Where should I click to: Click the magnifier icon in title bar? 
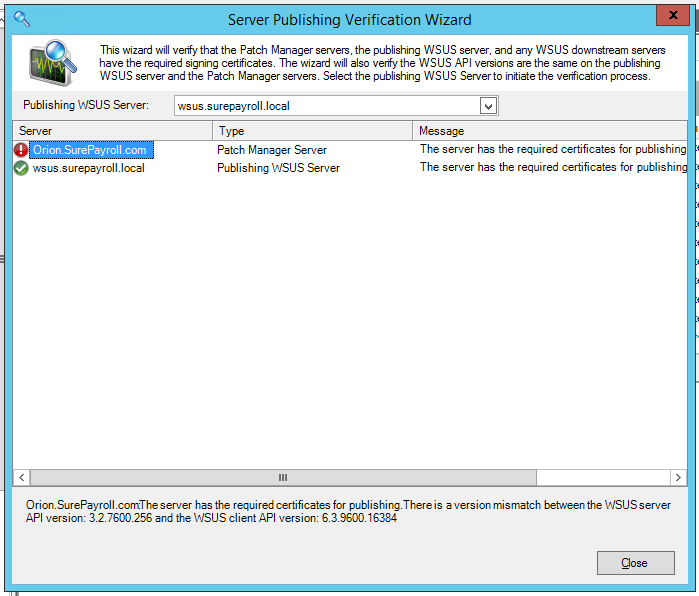click(x=21, y=19)
